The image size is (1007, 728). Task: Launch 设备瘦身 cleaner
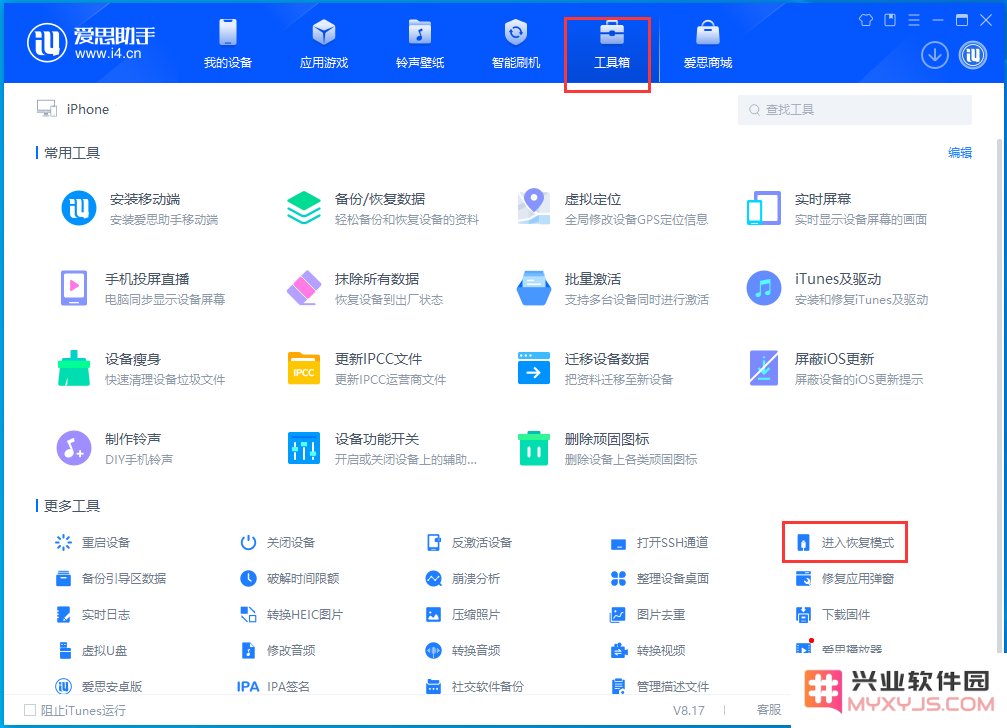pyautogui.click(x=141, y=369)
